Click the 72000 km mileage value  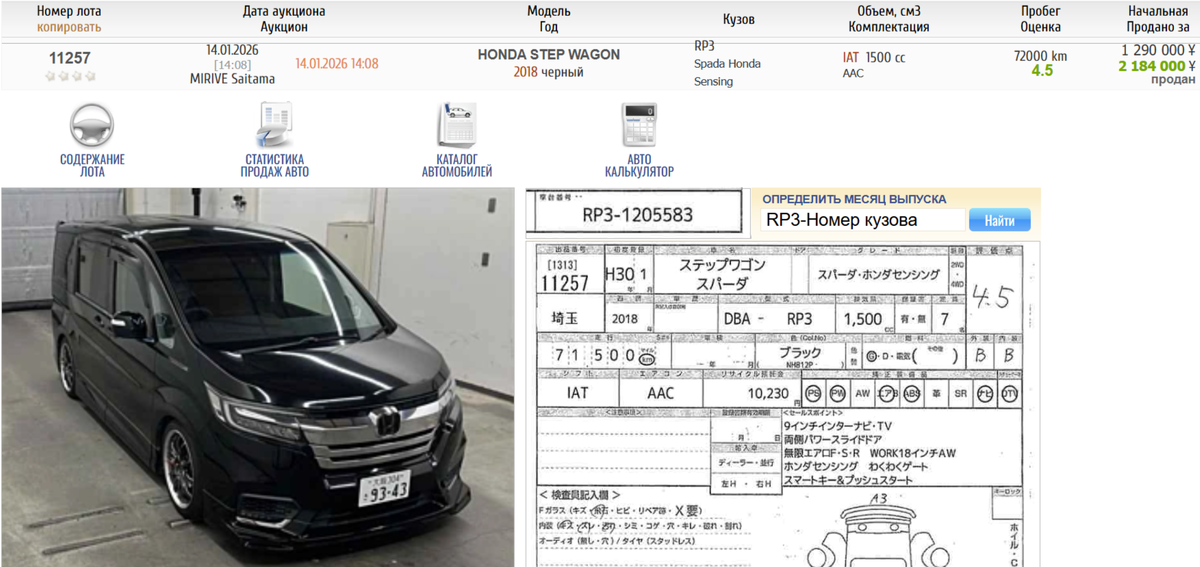click(1041, 56)
